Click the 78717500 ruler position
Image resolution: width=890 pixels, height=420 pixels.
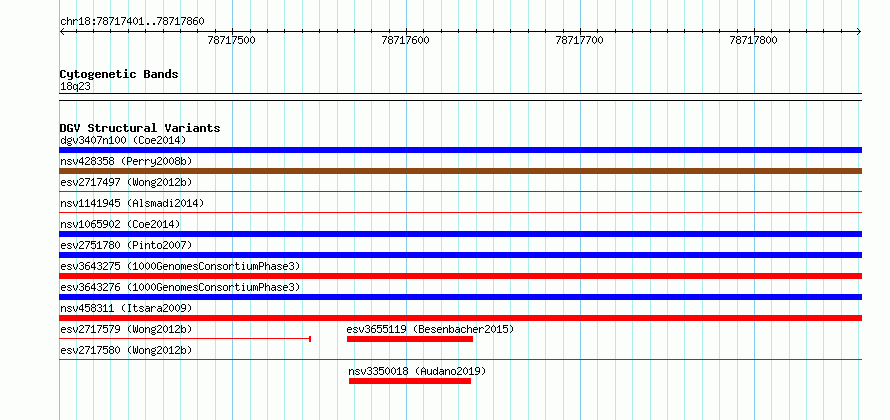pyautogui.click(x=232, y=40)
